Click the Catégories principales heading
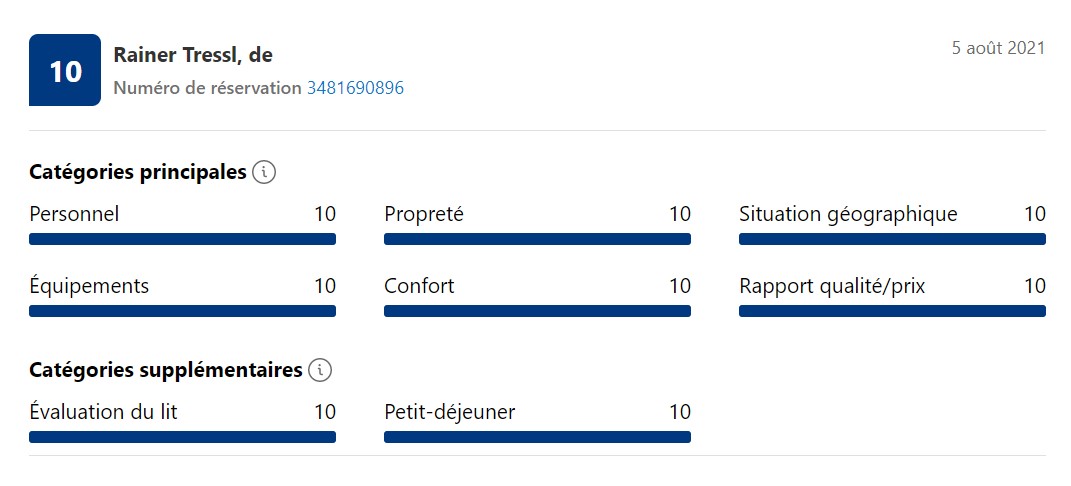This screenshot has height=486, width=1071. (137, 172)
